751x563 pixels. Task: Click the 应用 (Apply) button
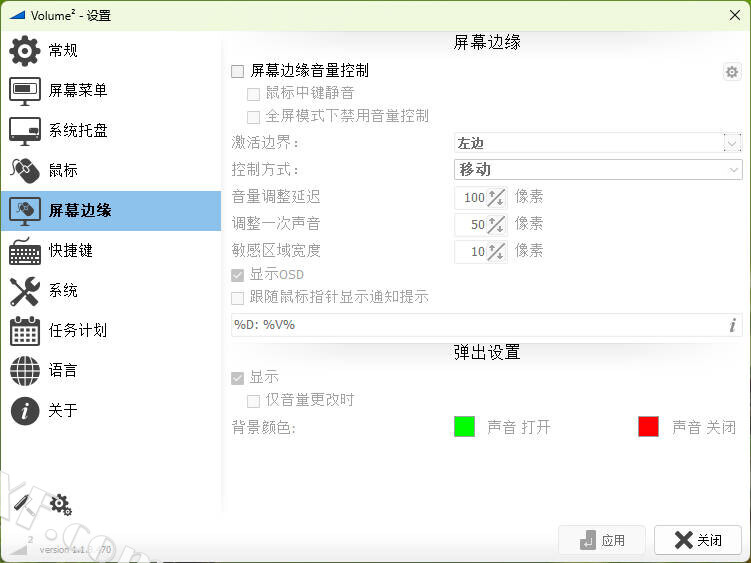[602, 540]
